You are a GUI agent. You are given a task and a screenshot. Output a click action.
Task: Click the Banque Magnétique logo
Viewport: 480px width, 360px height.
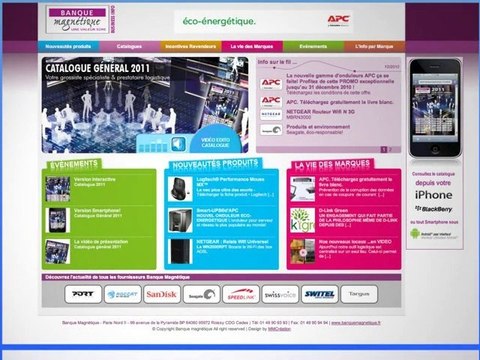pyautogui.click(x=79, y=20)
